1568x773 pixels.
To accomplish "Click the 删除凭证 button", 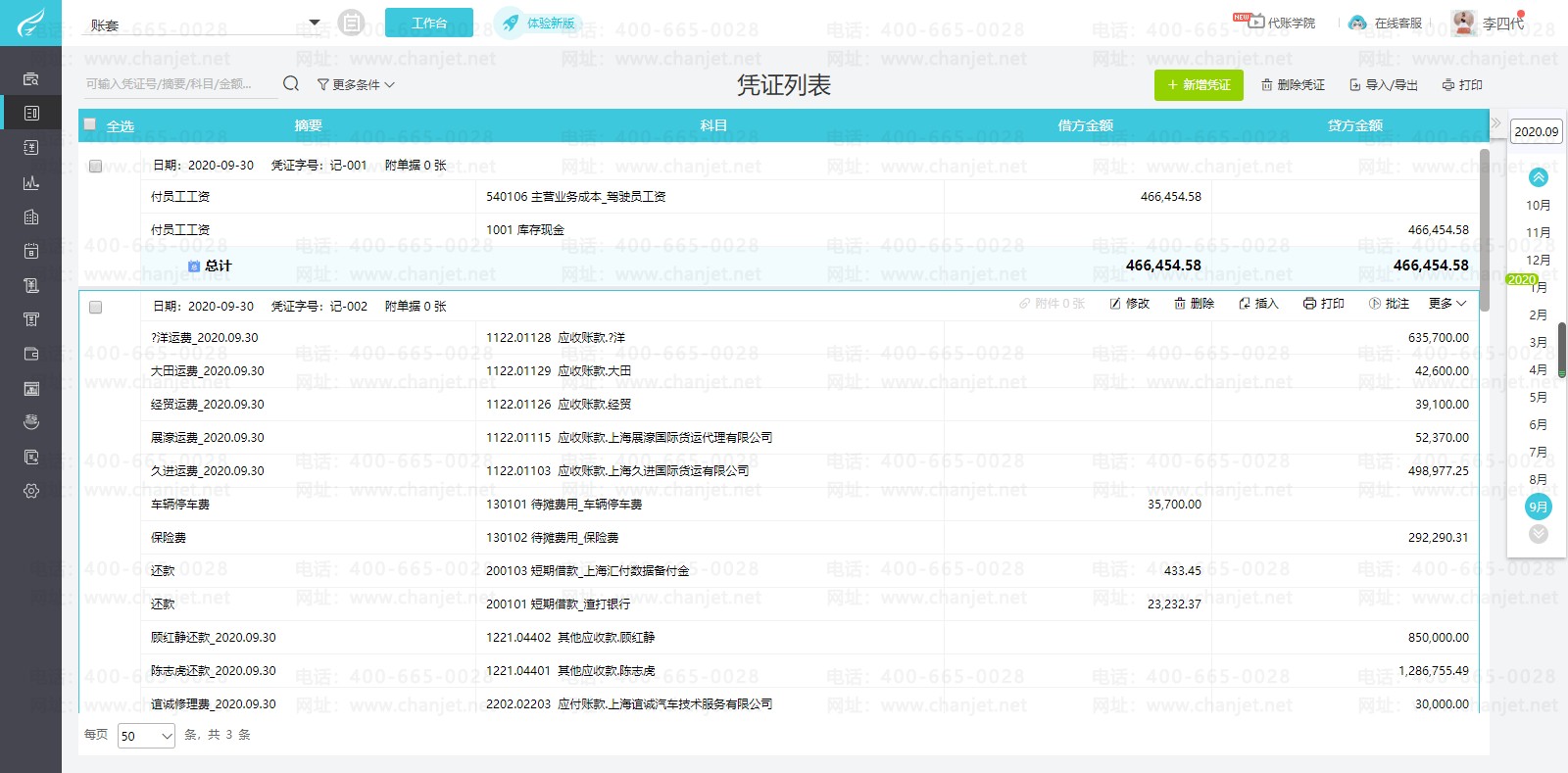I will pyautogui.click(x=1293, y=85).
